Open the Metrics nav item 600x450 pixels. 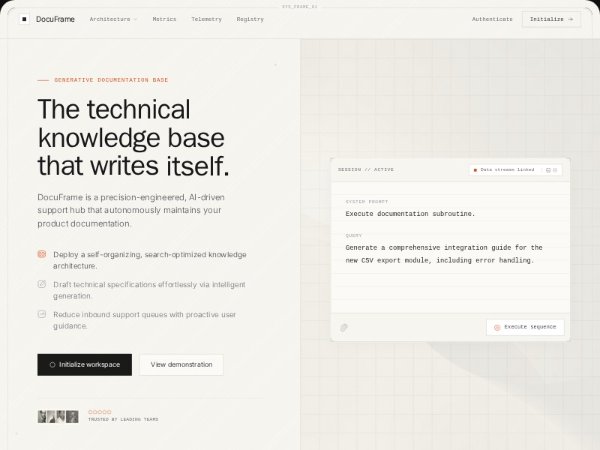pyautogui.click(x=164, y=19)
